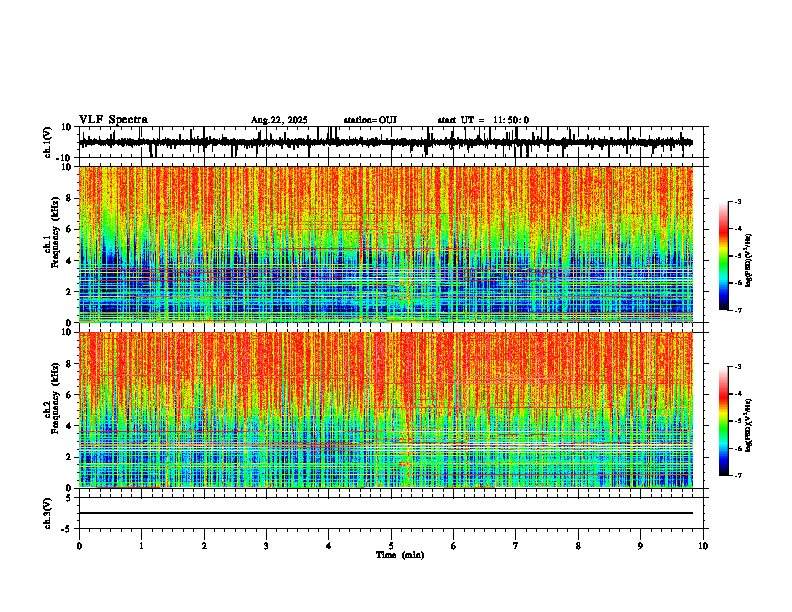Click the "8" kHz tick on ch.1 frequency axis
This screenshot has width=792, height=612.
point(70,198)
